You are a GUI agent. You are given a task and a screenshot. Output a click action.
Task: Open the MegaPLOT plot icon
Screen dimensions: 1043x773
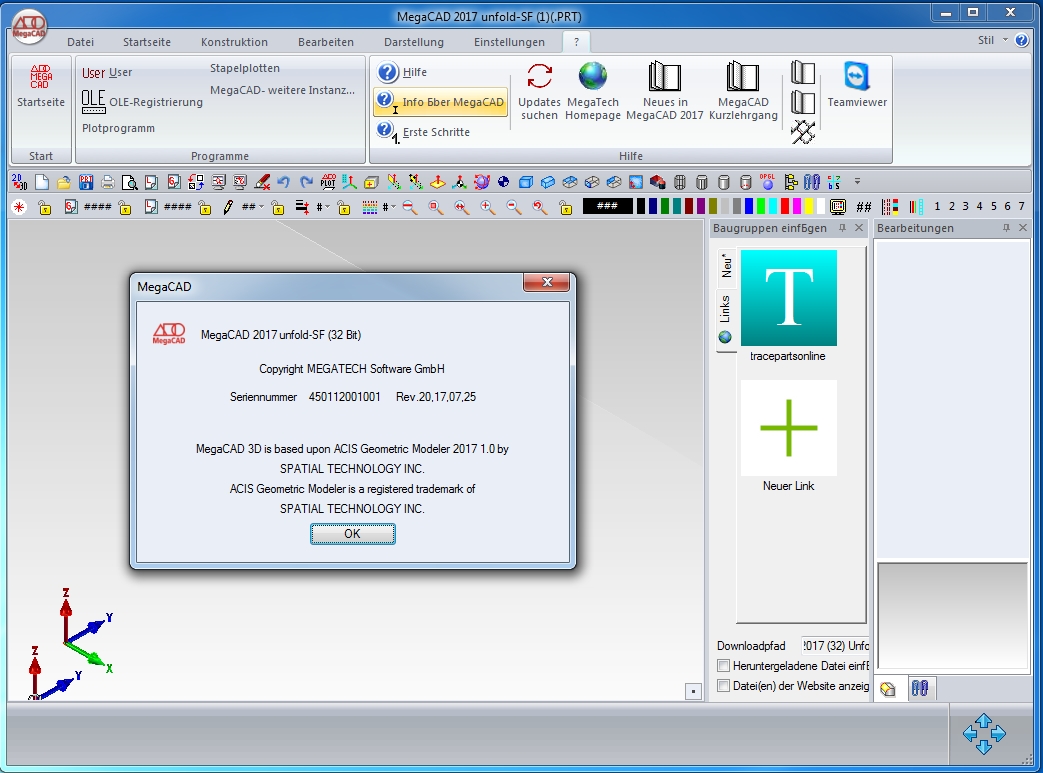pos(328,182)
